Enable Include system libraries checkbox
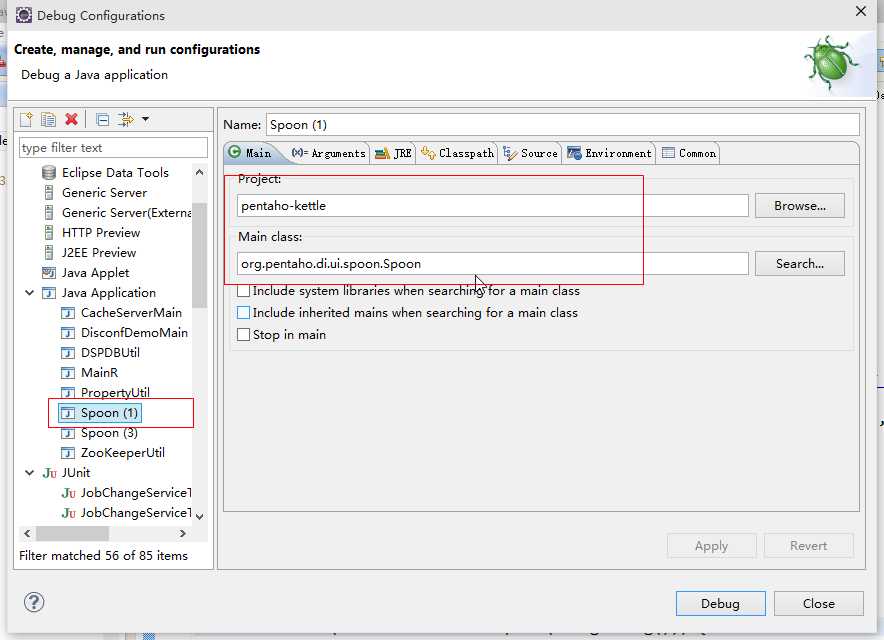This screenshot has height=640, width=884. pyautogui.click(x=244, y=291)
